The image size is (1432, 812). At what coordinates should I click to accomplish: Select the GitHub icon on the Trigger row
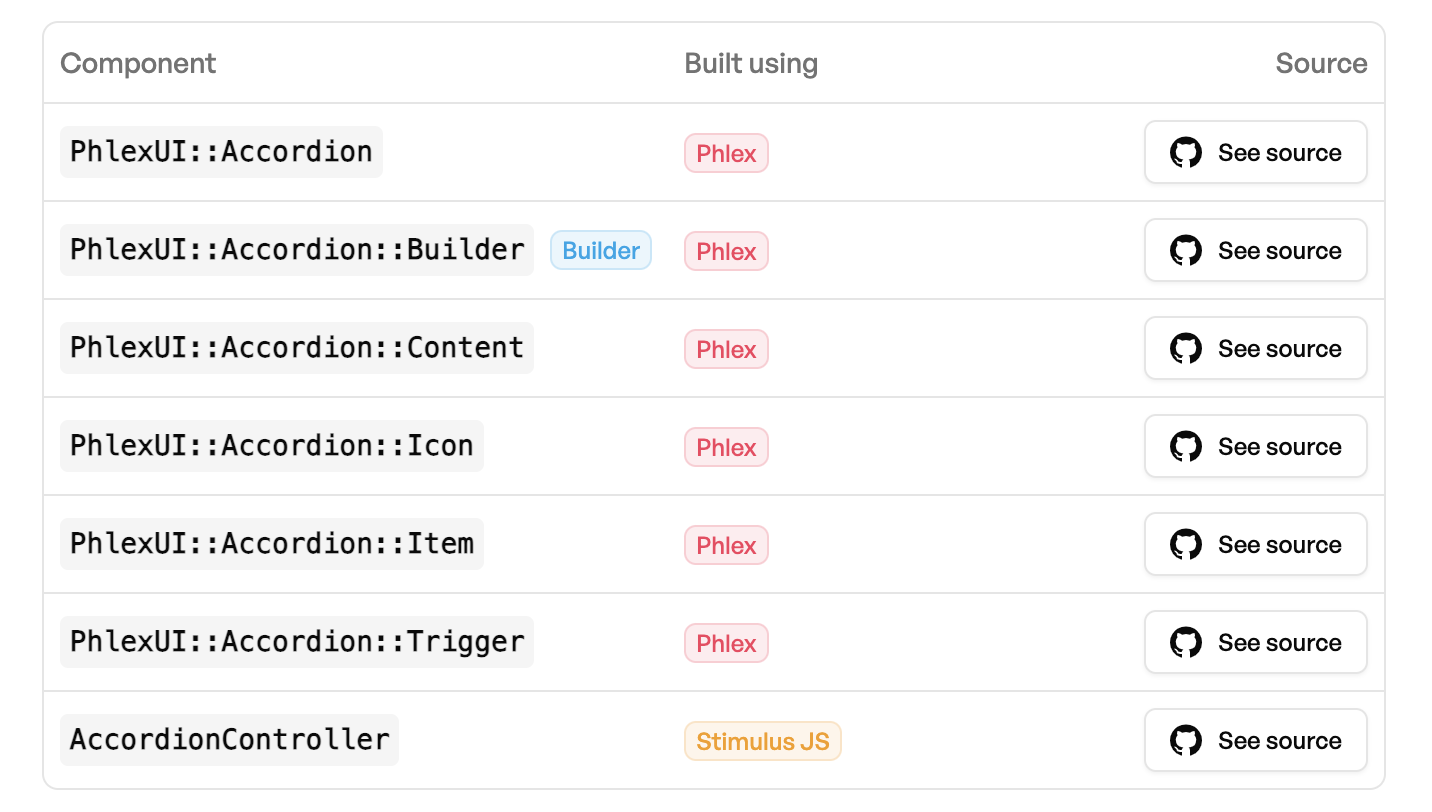click(1185, 642)
